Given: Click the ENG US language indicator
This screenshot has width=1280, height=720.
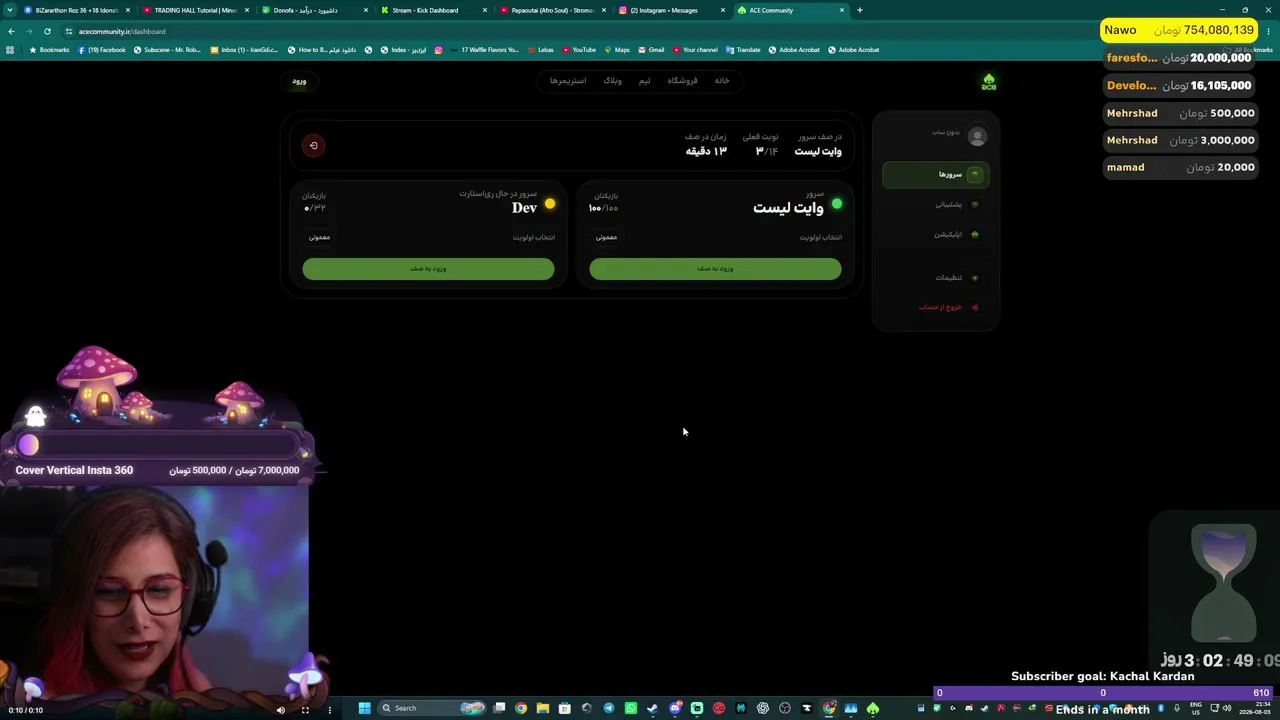Looking at the screenshot, I should pyautogui.click(x=1195, y=709).
